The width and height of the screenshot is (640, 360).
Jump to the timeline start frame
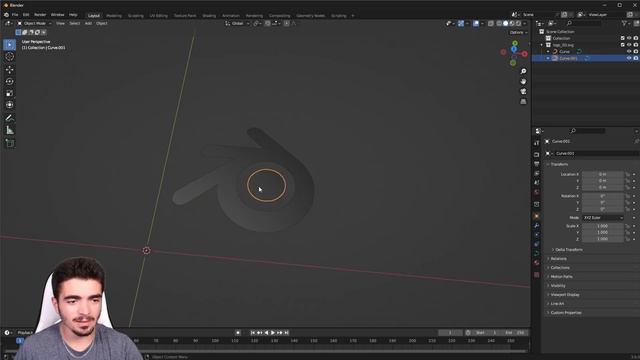coord(253,333)
